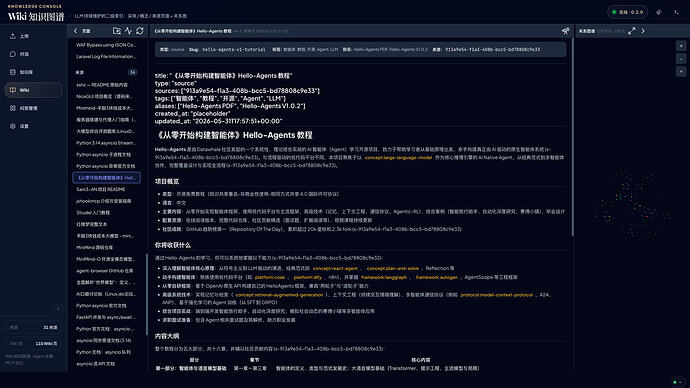690x388 pixels.
Task: Follow the concept:large-language-model link
Action: (x=398, y=157)
